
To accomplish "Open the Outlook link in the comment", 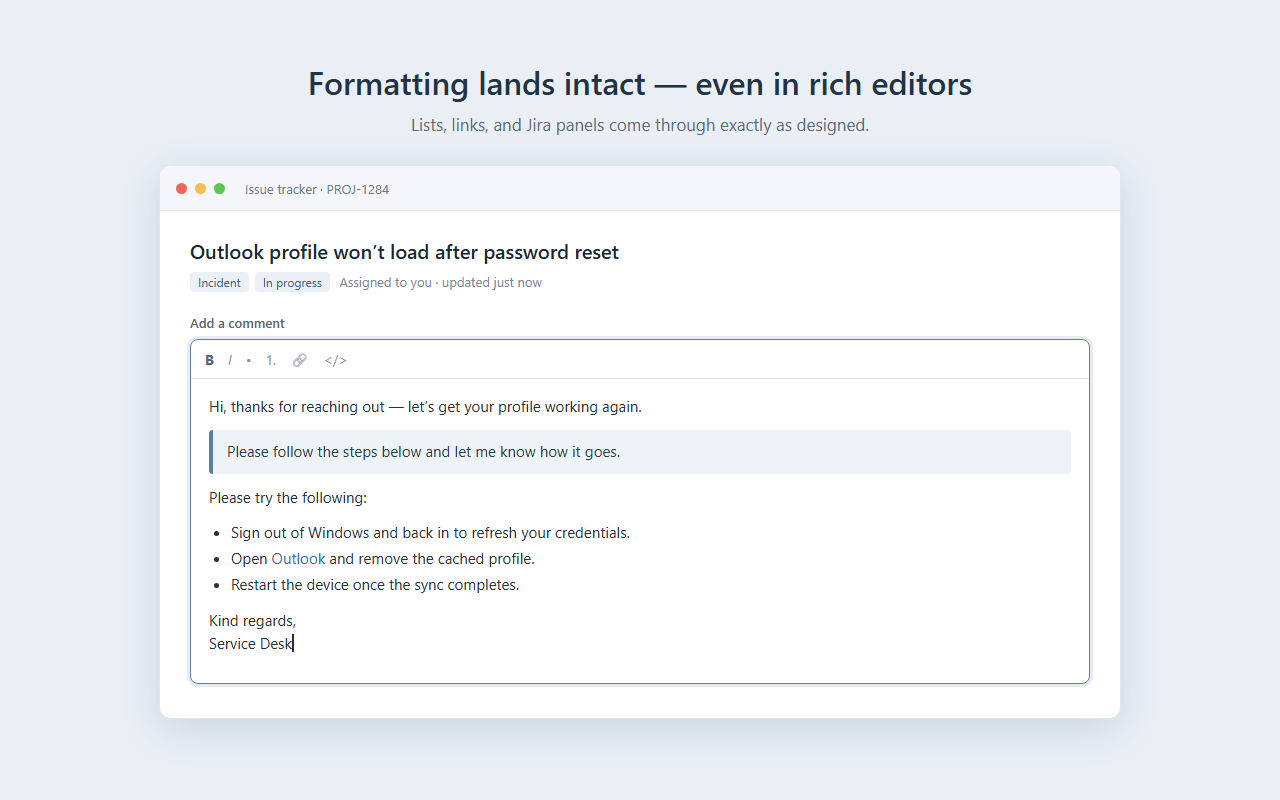I will pyautogui.click(x=298, y=559).
